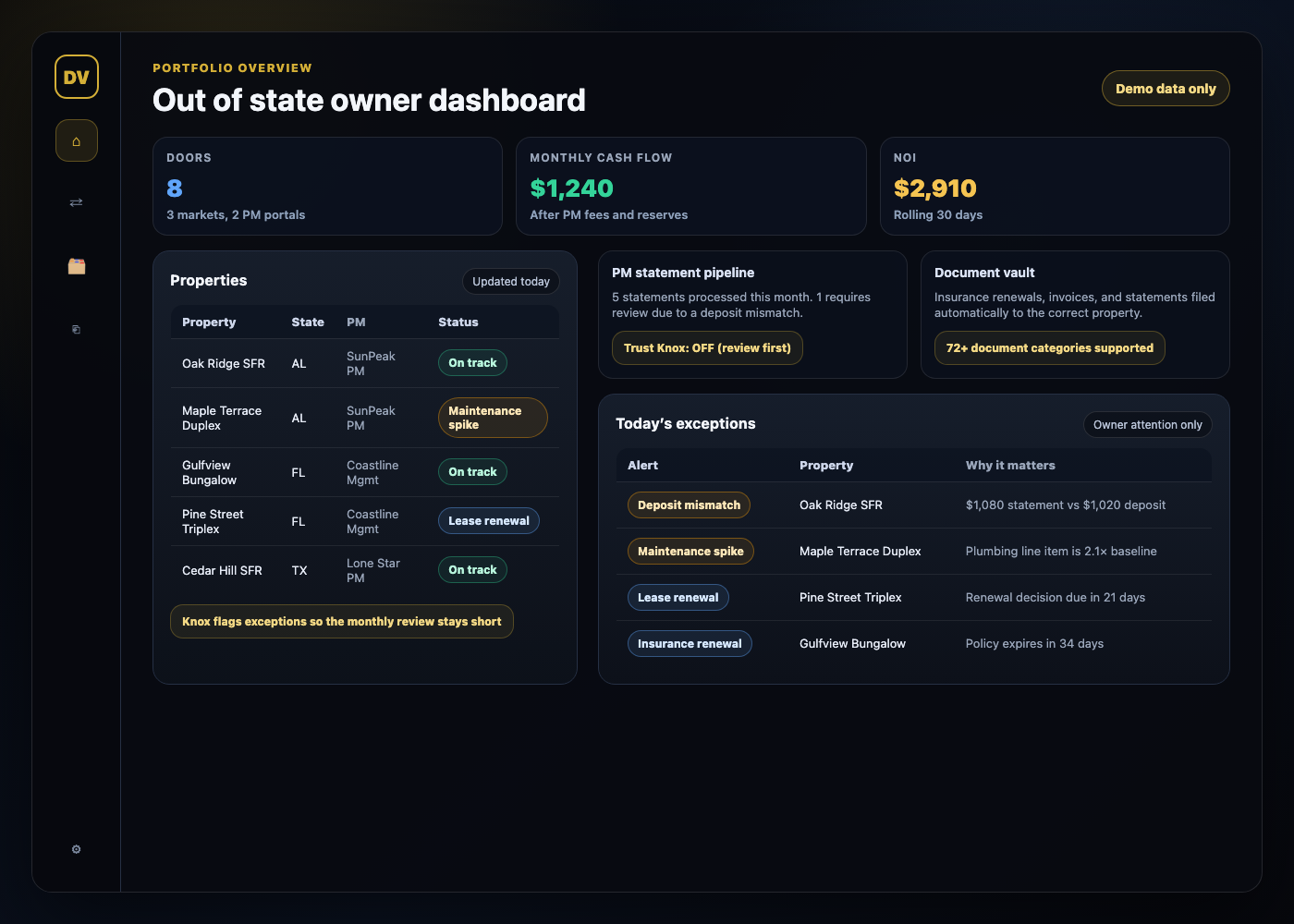Select Cedar Hill SFR in Properties table
This screenshot has height=924, width=1294.
(x=222, y=571)
